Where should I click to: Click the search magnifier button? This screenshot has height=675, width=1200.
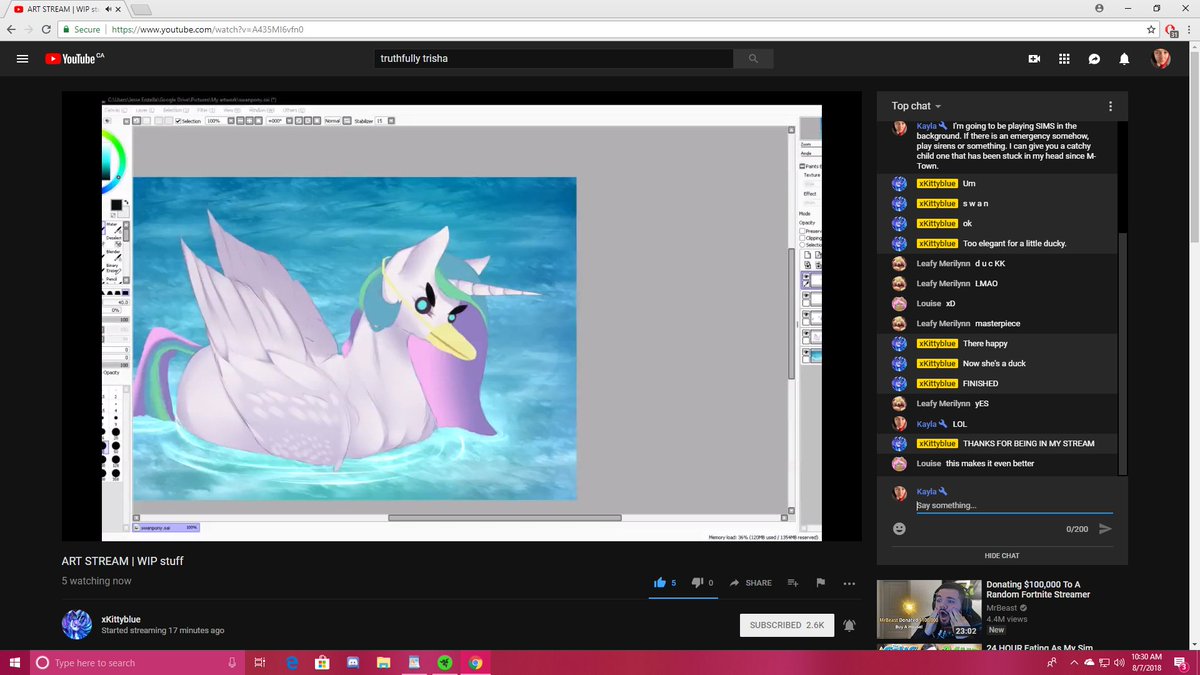click(753, 59)
